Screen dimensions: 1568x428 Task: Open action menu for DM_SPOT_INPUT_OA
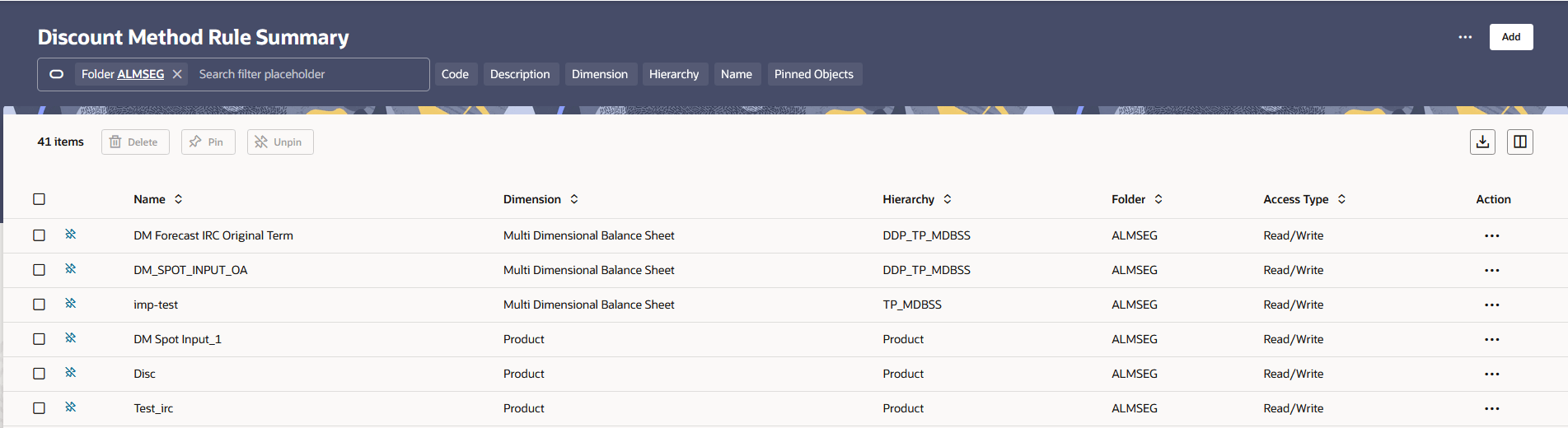(x=1491, y=271)
